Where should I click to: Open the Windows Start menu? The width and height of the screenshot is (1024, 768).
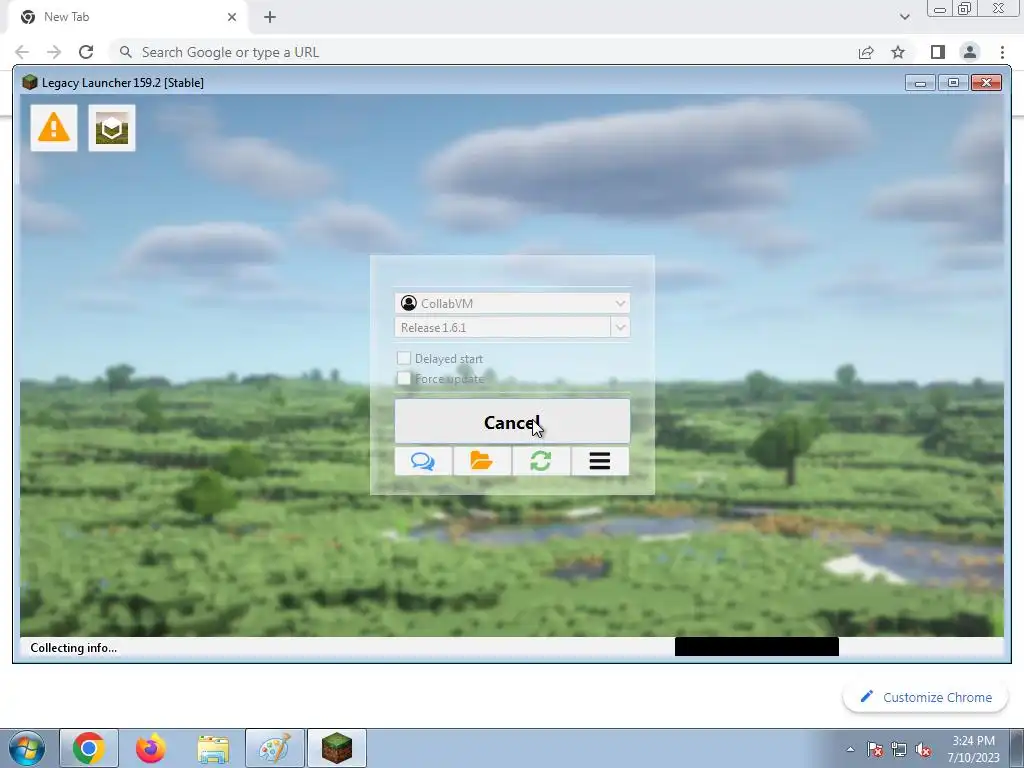pyautogui.click(x=27, y=748)
